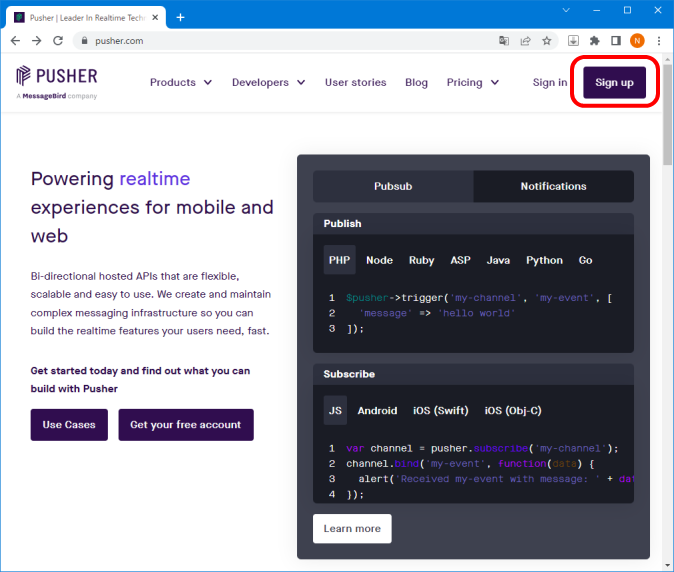Click the padlock site info icon

(x=85, y=41)
